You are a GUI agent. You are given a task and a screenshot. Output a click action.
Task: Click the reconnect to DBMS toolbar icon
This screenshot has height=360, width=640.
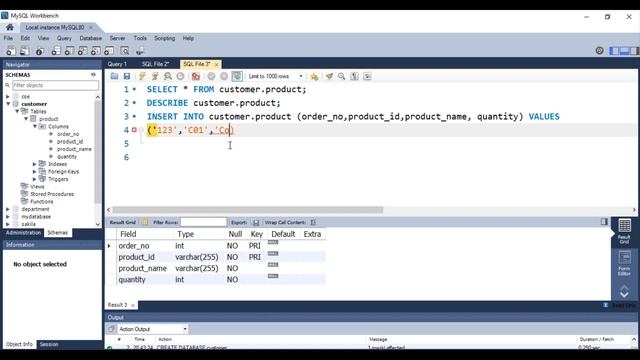coord(140,51)
